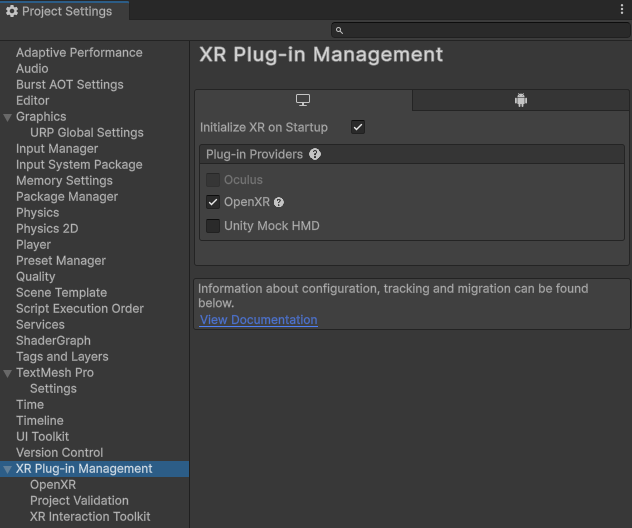The height and width of the screenshot is (528, 632).
Task: Open Project Validation settings
Action: [79, 501]
